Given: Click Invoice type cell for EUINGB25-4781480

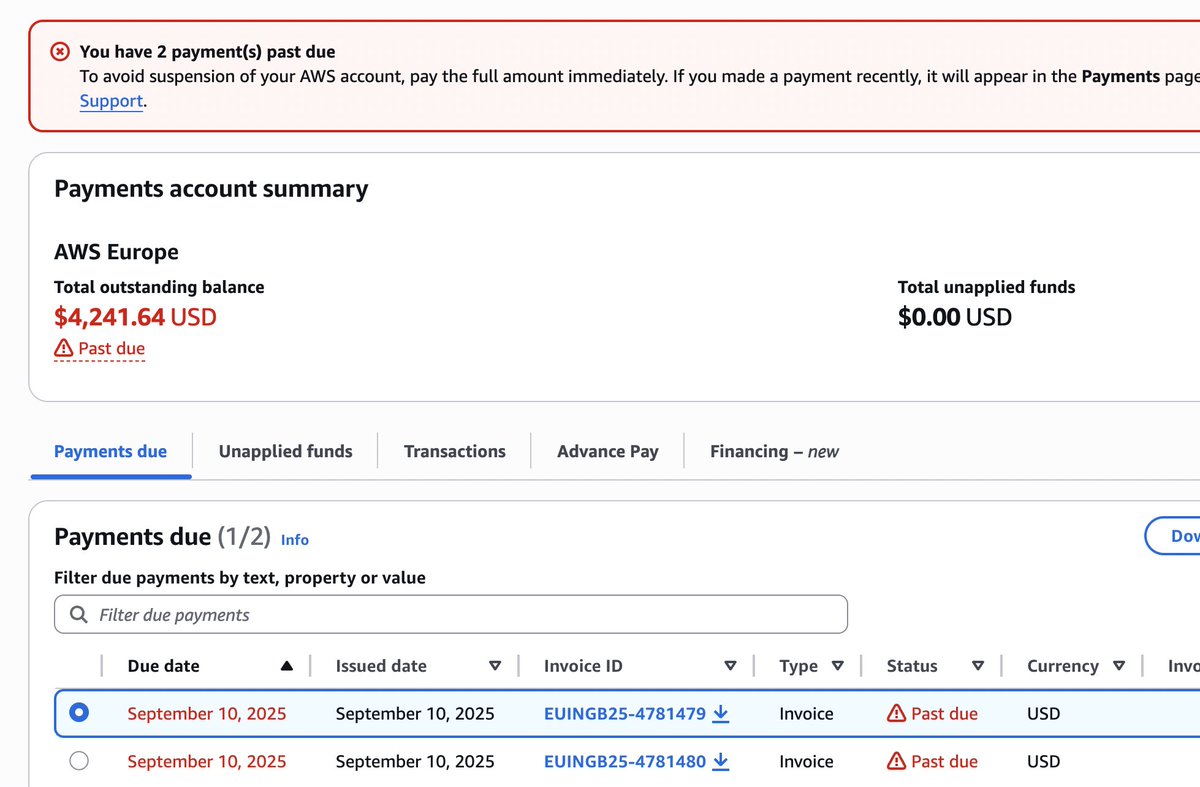Looking at the screenshot, I should coord(806,762).
